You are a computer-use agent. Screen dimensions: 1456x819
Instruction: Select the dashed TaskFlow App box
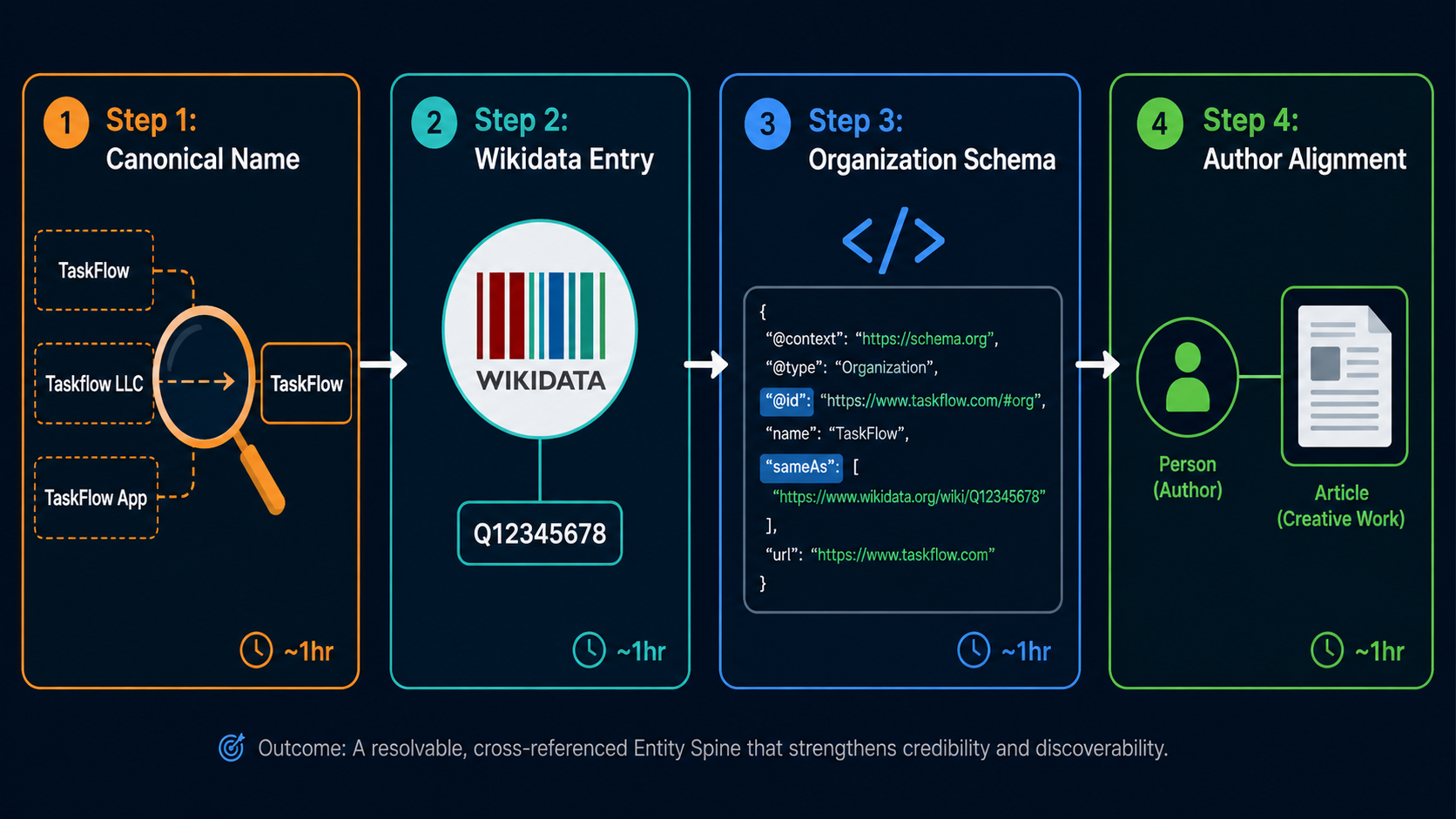96,498
